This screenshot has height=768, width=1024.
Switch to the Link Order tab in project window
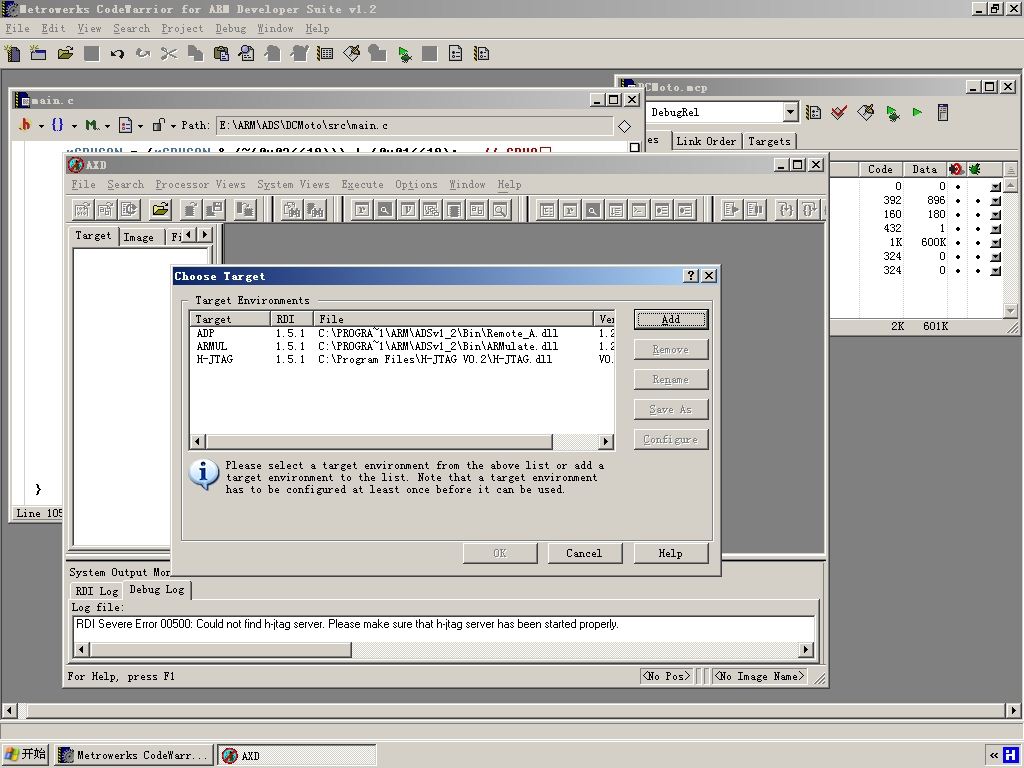click(x=706, y=141)
